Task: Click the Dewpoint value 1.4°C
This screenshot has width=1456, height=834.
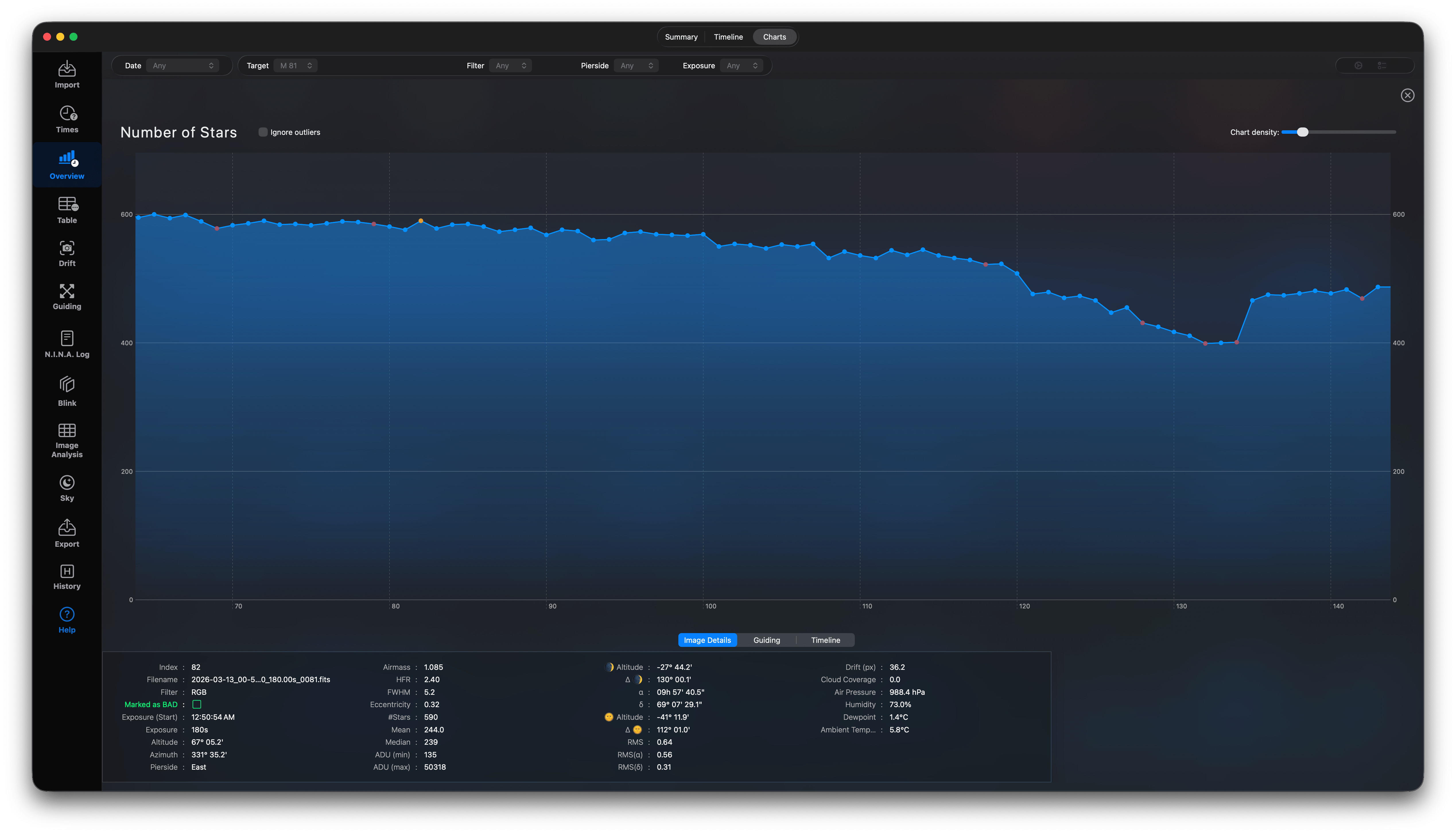Action: click(898, 717)
